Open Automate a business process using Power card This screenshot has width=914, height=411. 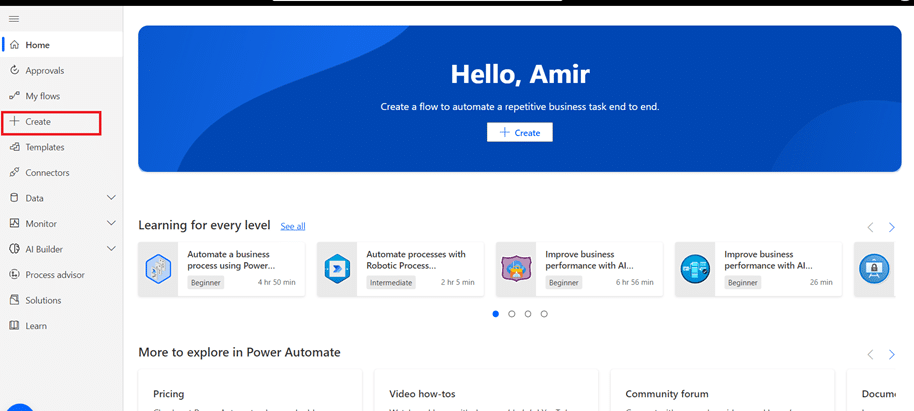pos(222,269)
